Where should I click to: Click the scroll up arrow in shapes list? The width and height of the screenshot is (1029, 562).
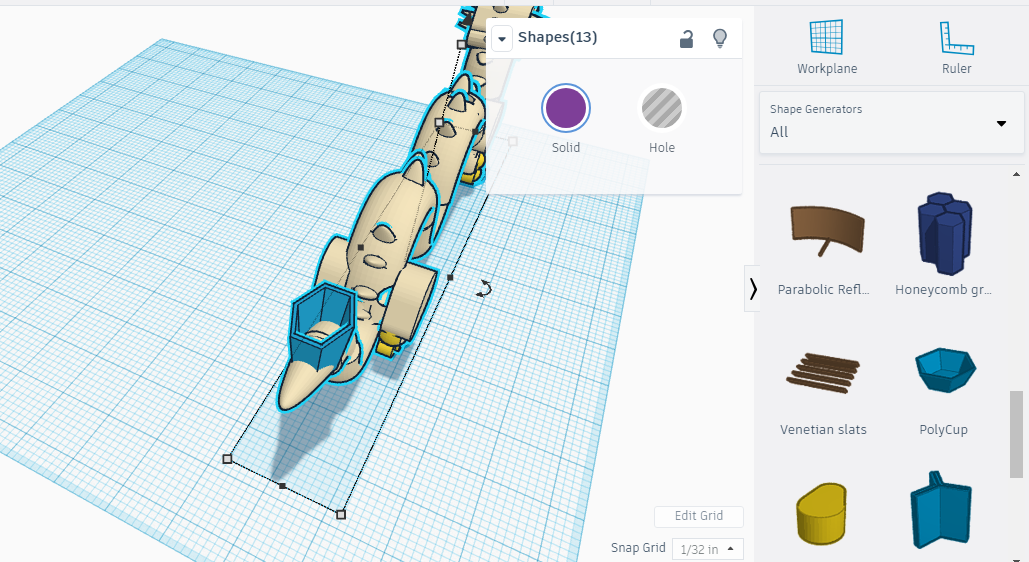tap(1016, 175)
